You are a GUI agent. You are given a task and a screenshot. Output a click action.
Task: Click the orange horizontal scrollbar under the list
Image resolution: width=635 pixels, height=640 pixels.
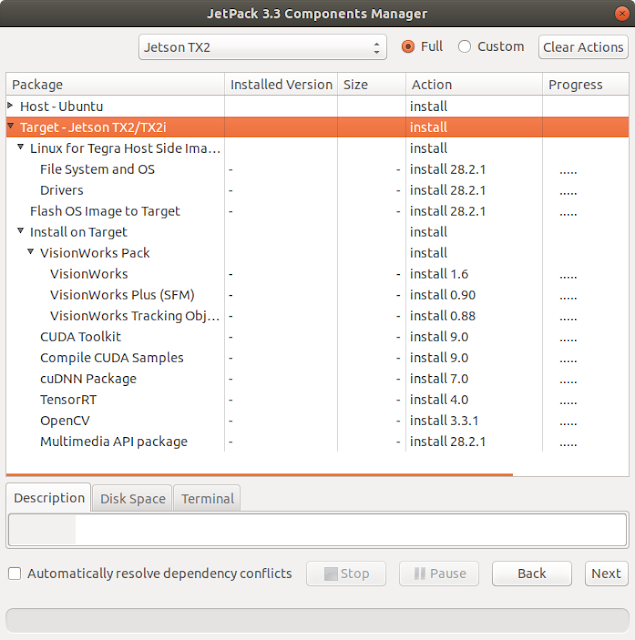[x=260, y=475]
